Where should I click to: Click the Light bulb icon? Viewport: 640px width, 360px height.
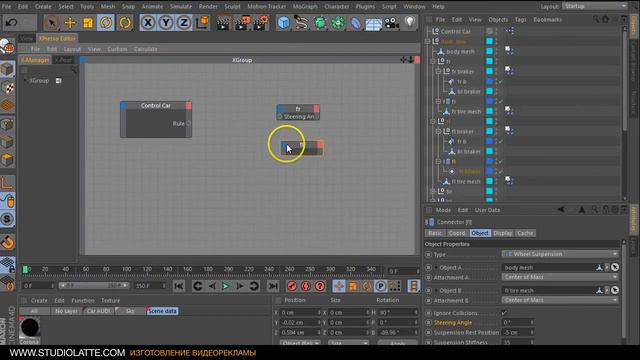tap(410, 22)
